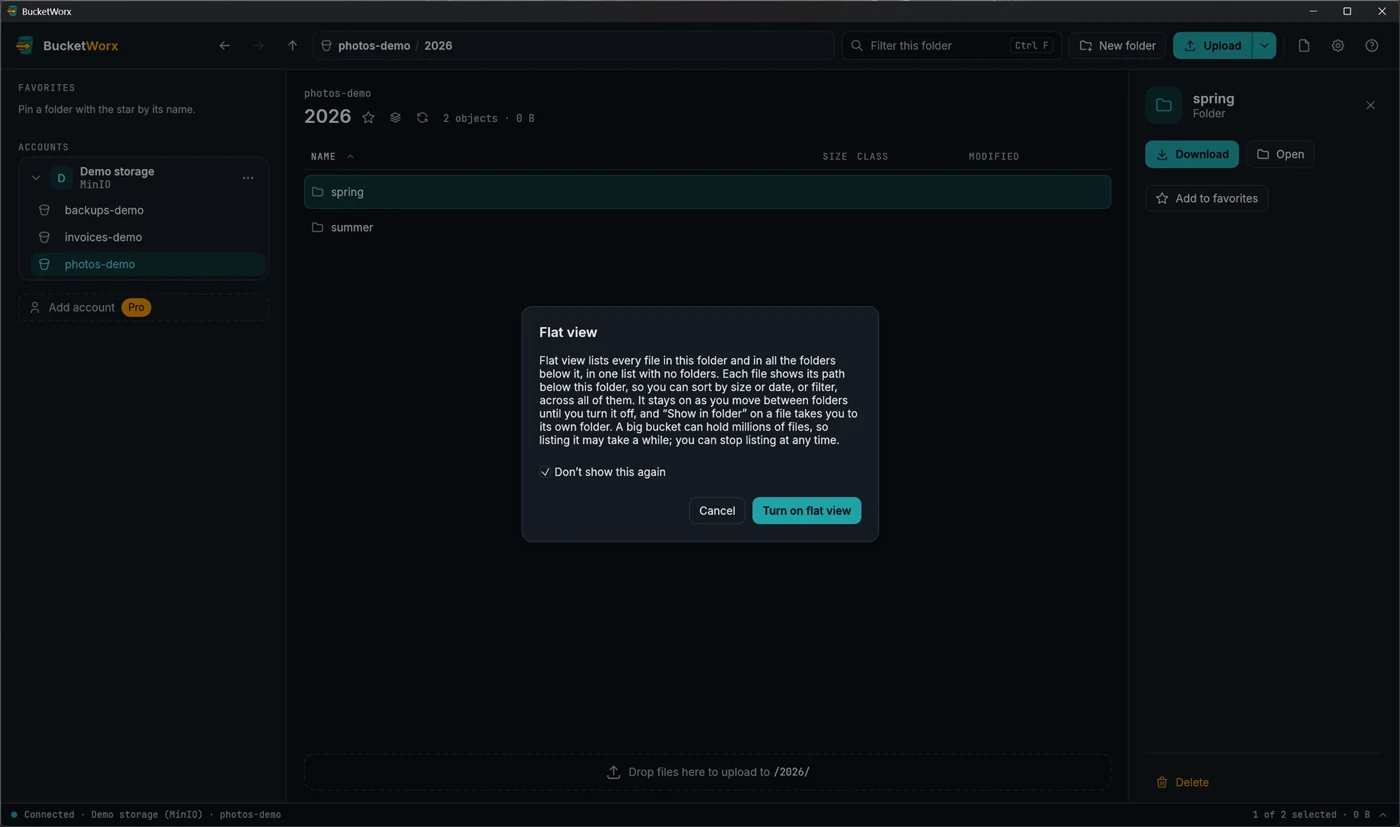Select the spring folder row in the list

coord(707,192)
